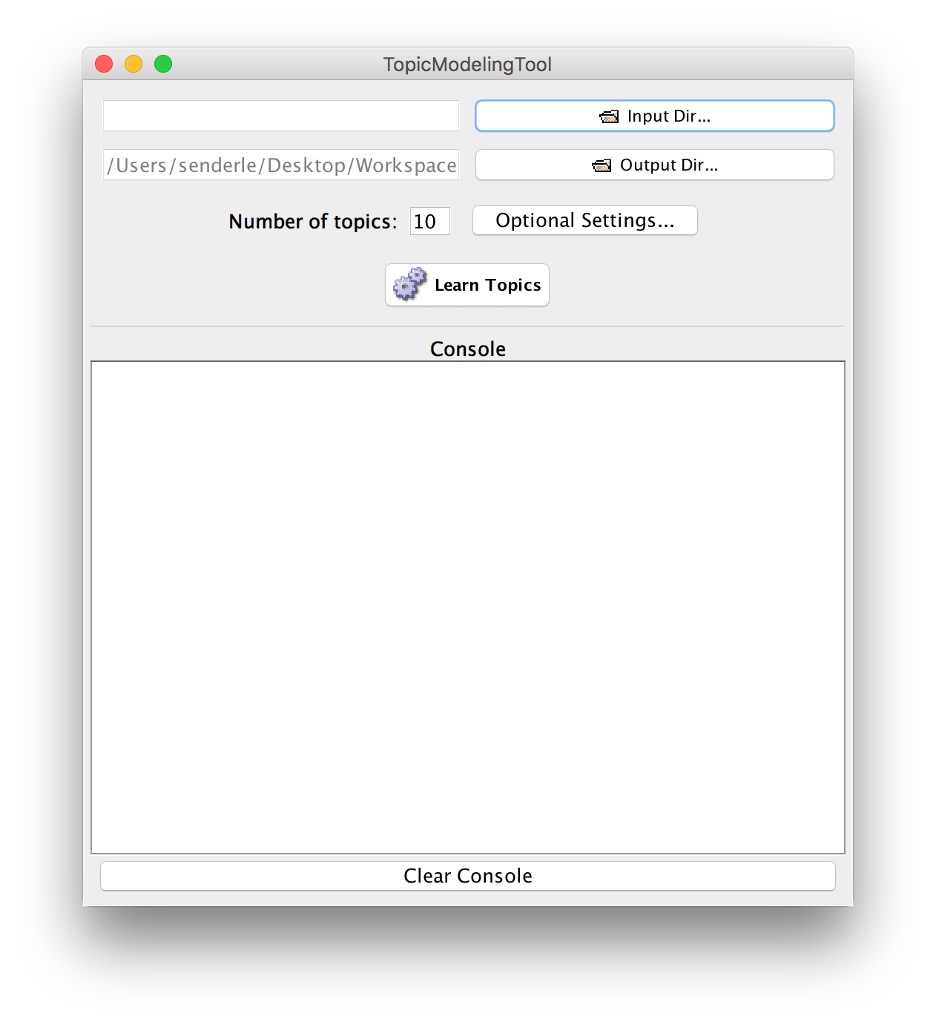Click the empty input directory path field

(280, 115)
